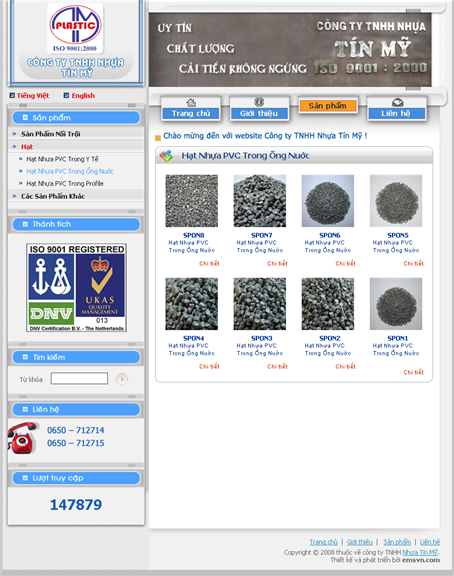454x576 pixels.
Task: Click the flag icon beside Tiếng Việt
Action: [12, 96]
